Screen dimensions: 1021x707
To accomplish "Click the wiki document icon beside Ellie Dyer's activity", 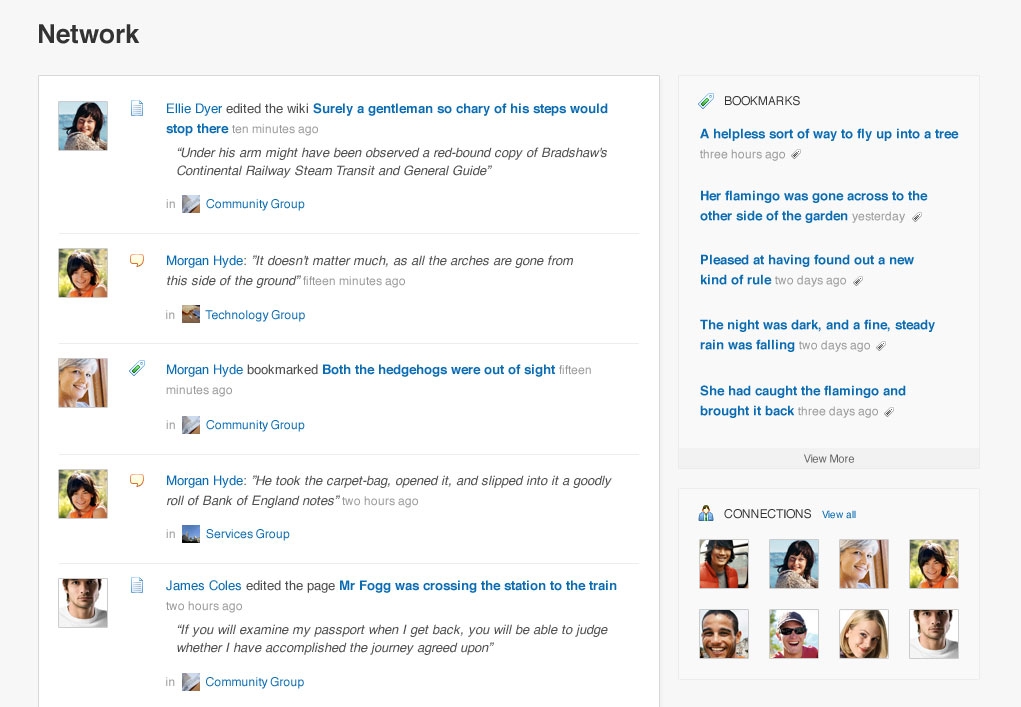I will point(137,108).
